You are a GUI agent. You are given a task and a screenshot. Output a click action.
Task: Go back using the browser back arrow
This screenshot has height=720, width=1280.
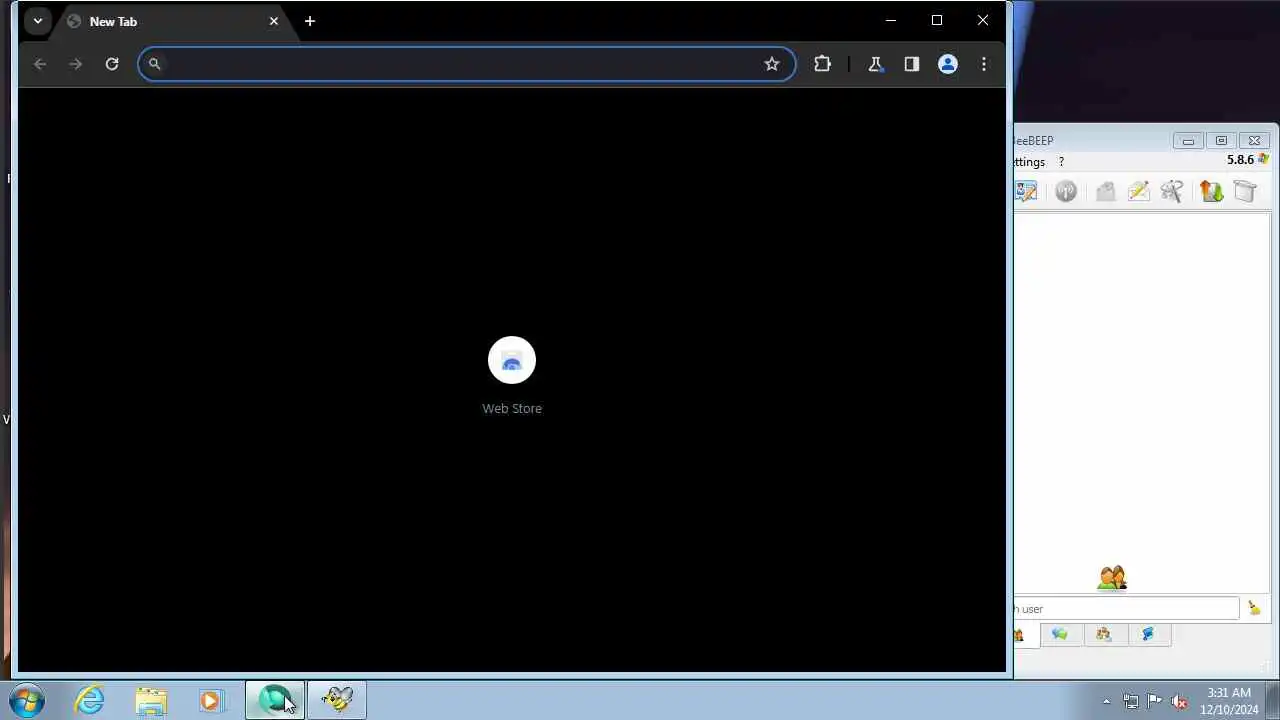[40, 64]
